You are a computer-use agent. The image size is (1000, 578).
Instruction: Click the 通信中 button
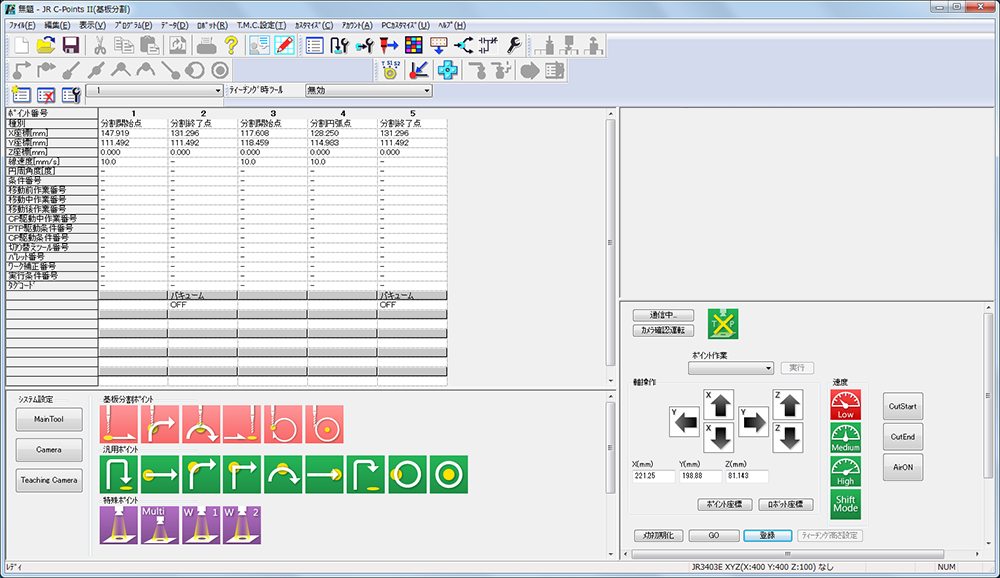663,315
